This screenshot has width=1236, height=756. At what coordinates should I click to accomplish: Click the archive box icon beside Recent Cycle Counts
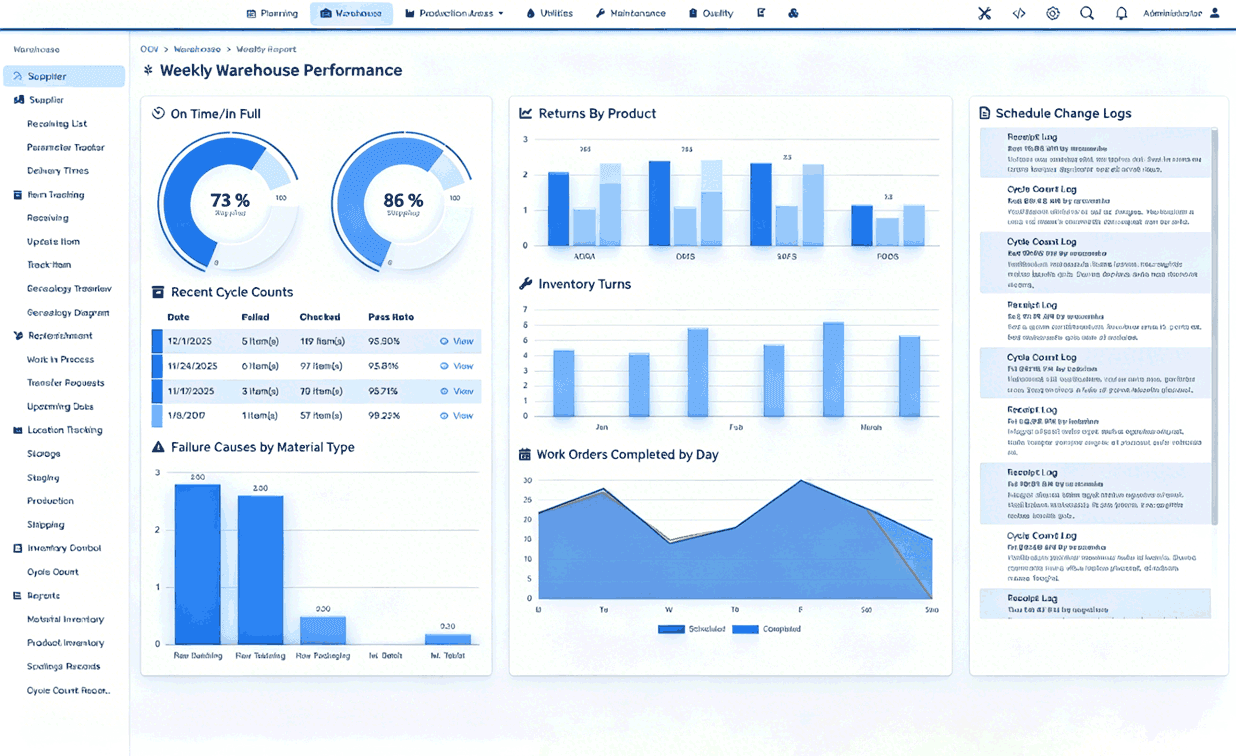click(x=158, y=292)
